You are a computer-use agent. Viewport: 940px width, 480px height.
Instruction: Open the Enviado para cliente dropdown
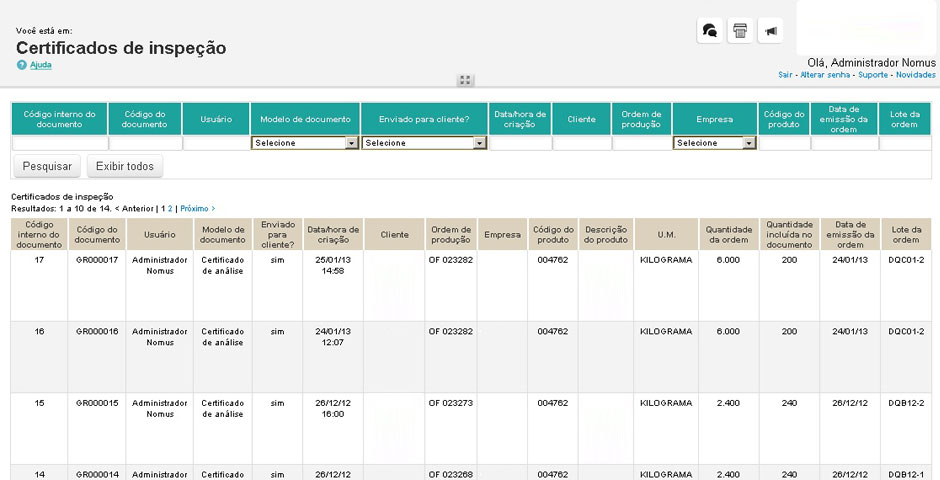click(x=424, y=143)
